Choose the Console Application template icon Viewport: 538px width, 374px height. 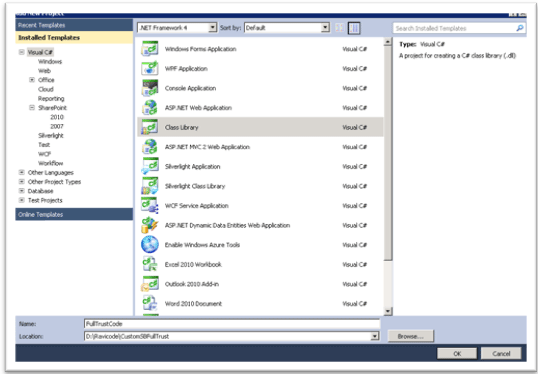[150, 88]
